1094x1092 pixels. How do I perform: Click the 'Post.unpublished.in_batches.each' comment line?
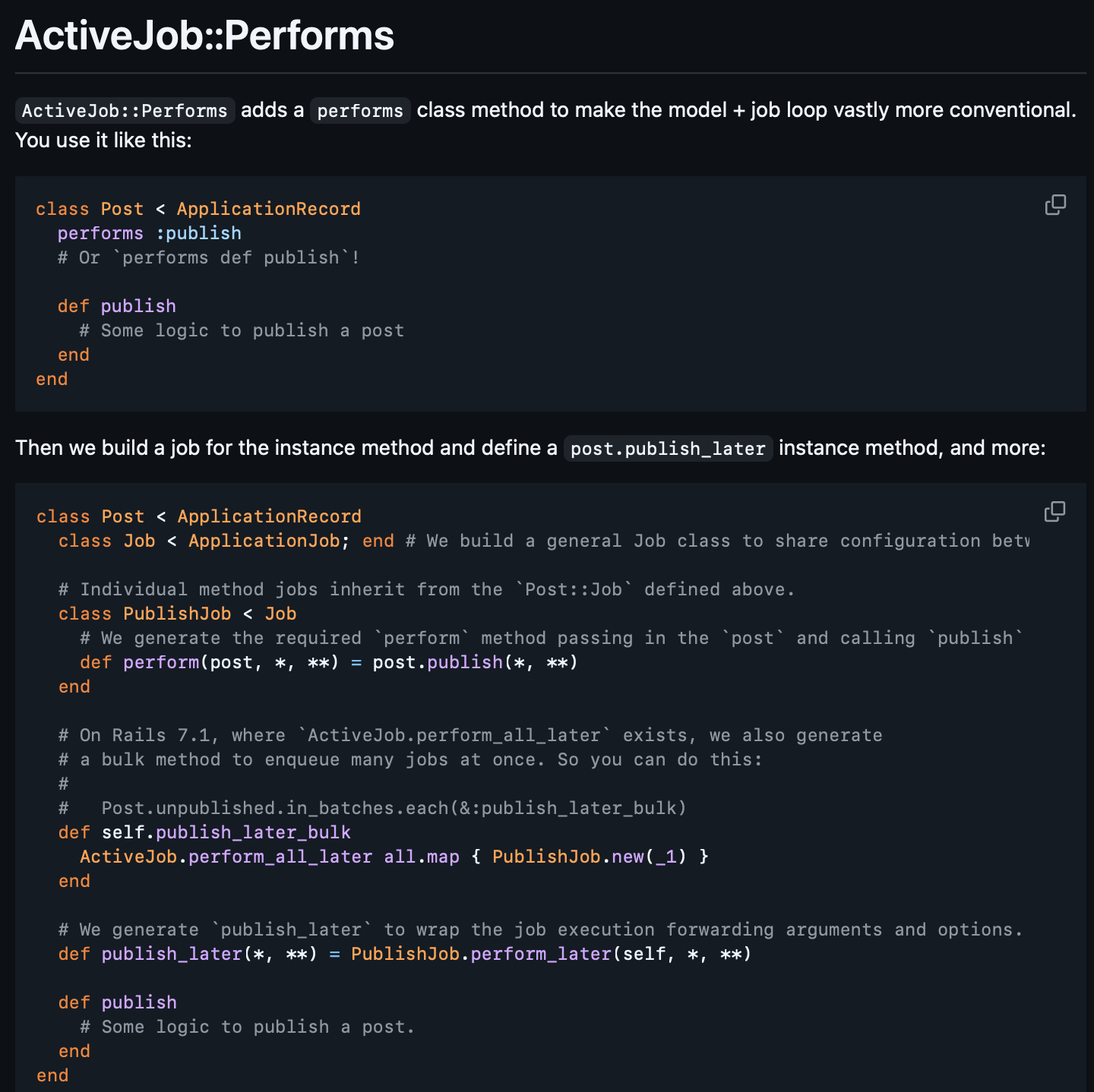394,808
